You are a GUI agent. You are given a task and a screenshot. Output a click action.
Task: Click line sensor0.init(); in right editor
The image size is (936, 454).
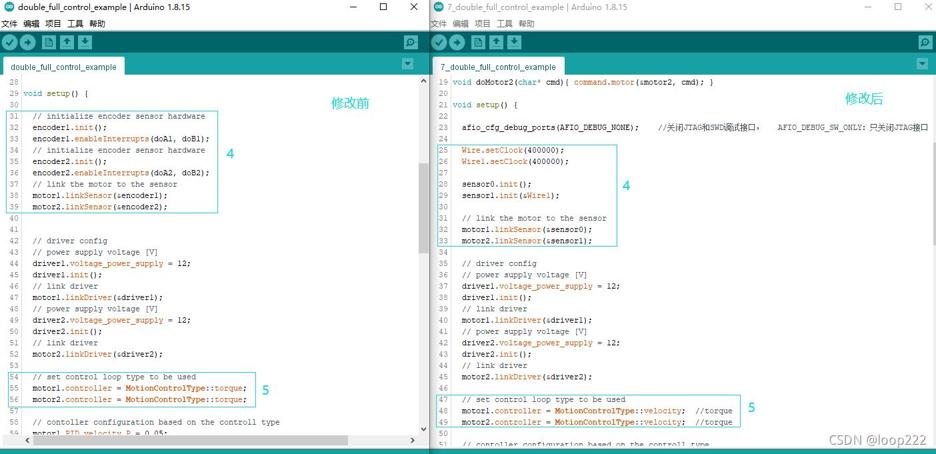coord(496,184)
